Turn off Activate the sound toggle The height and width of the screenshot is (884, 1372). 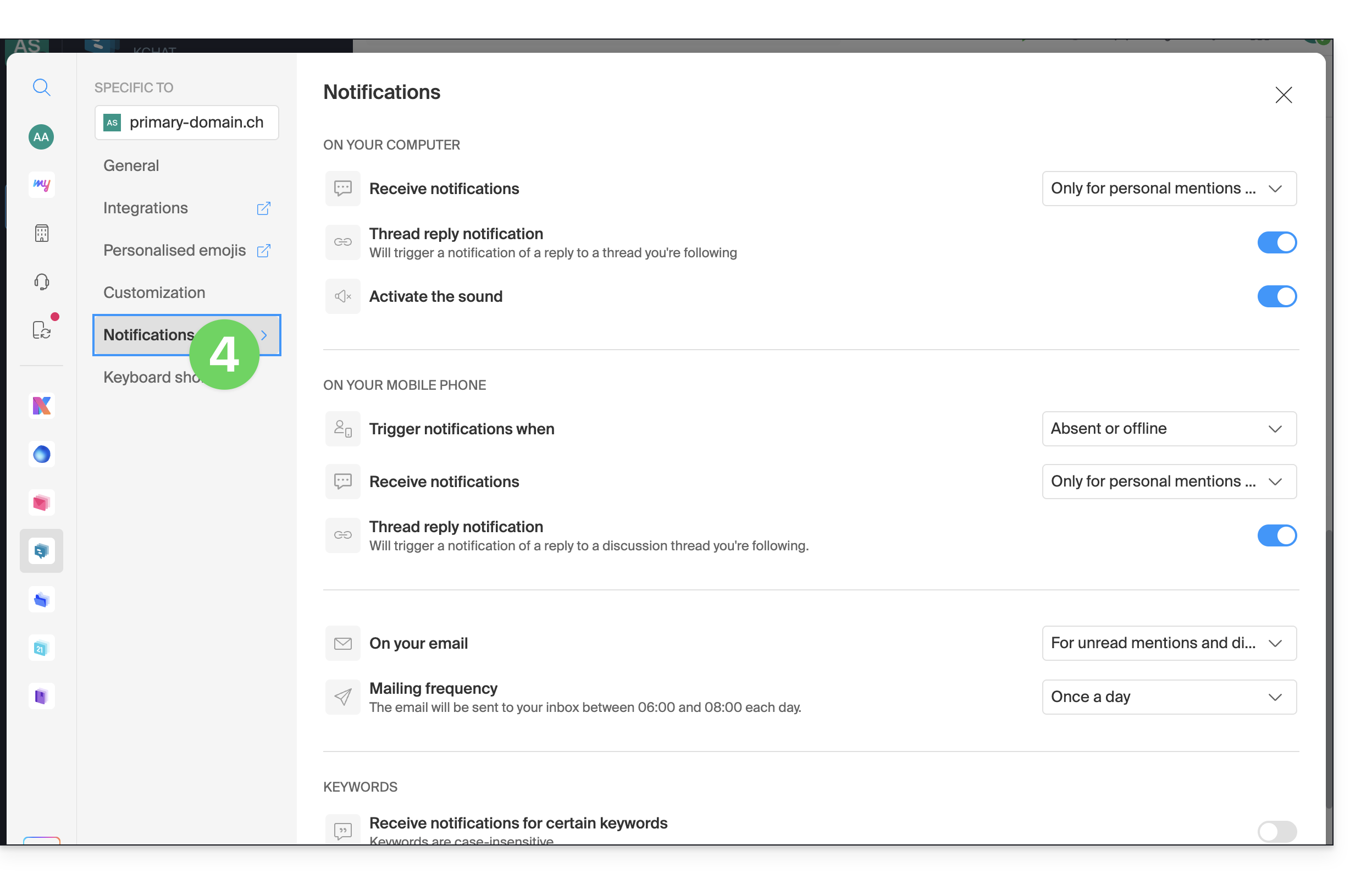1277,297
